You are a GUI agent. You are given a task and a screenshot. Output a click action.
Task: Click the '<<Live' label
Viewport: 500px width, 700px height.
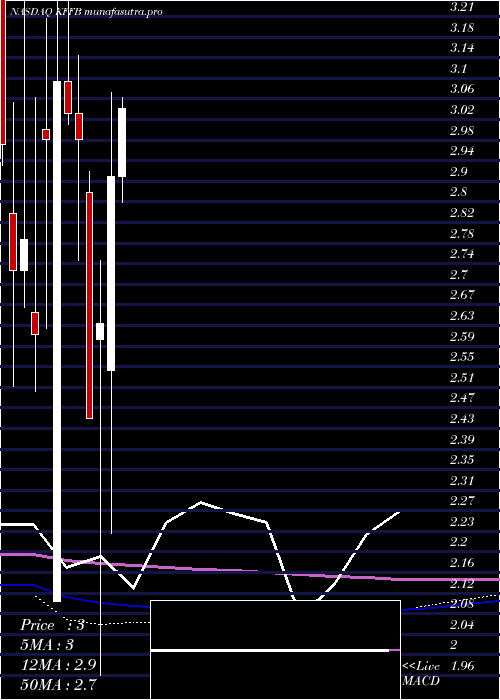coord(421,667)
